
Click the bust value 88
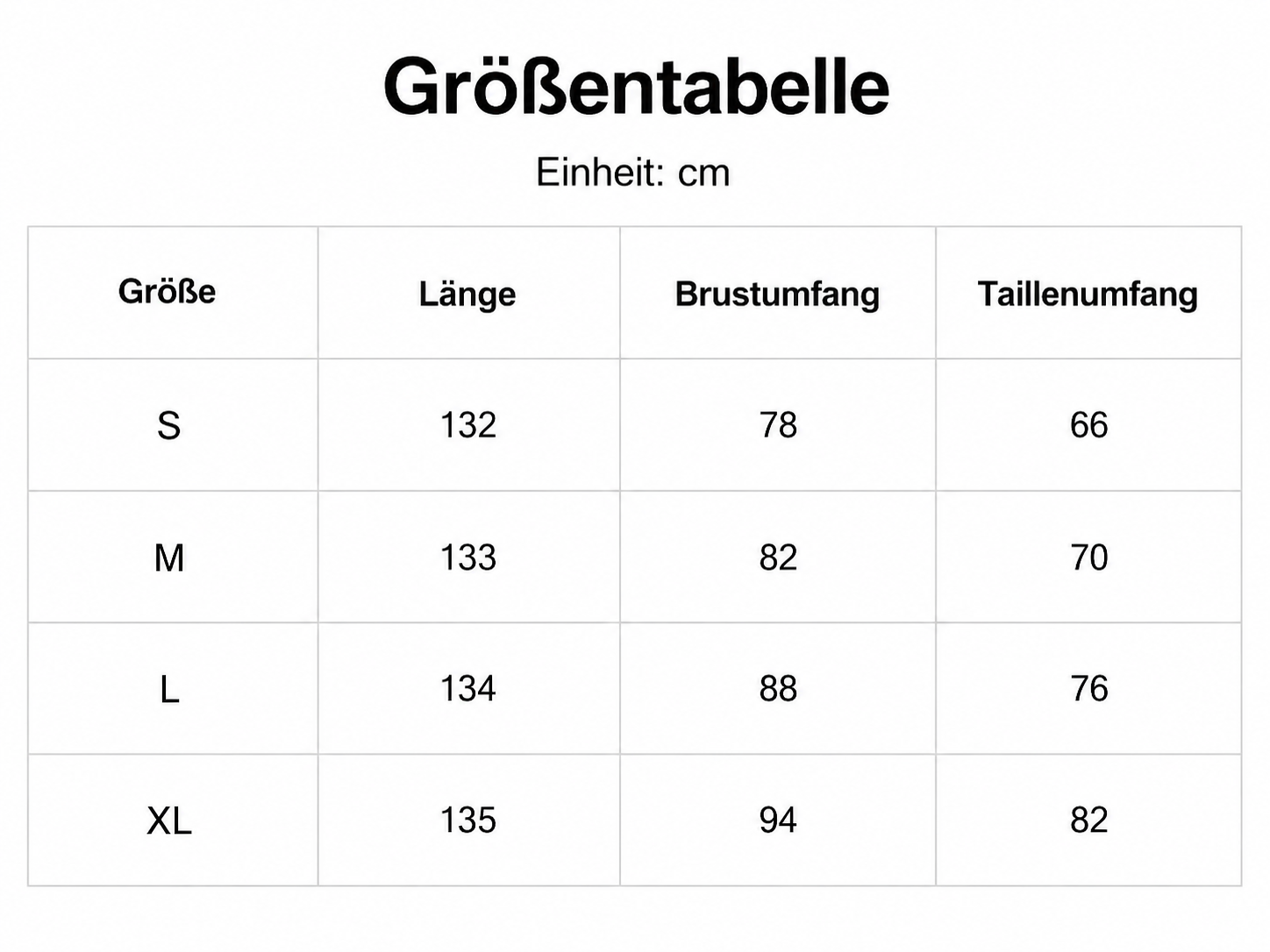coord(778,689)
